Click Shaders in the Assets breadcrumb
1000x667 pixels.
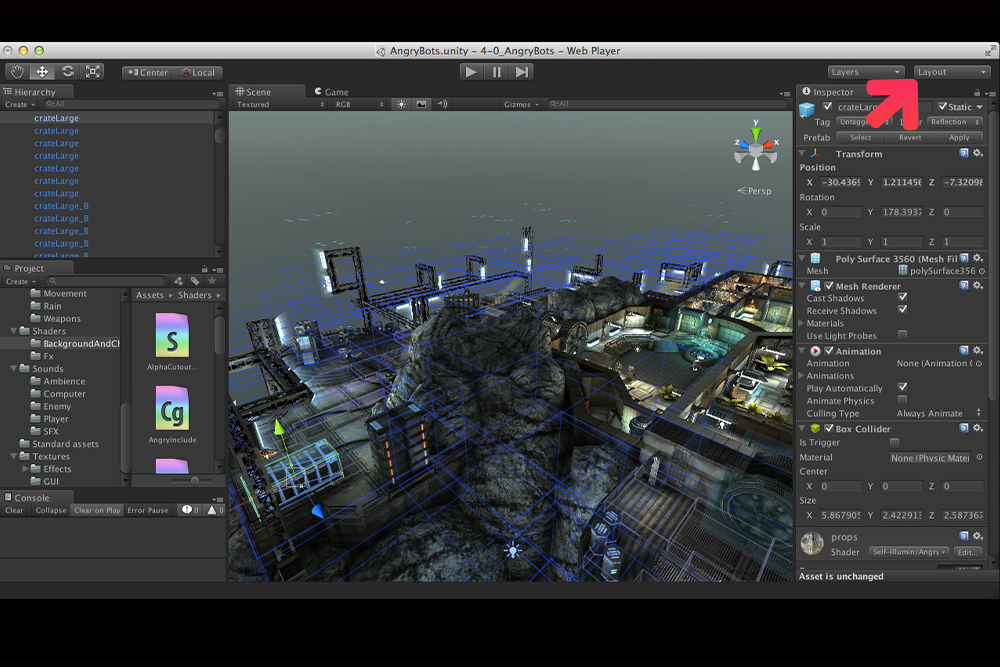click(x=195, y=295)
